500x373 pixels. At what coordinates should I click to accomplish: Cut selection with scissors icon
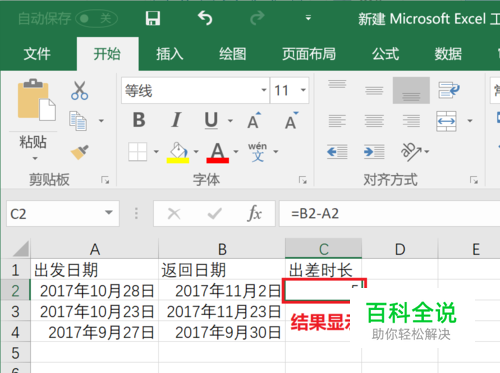(80, 90)
